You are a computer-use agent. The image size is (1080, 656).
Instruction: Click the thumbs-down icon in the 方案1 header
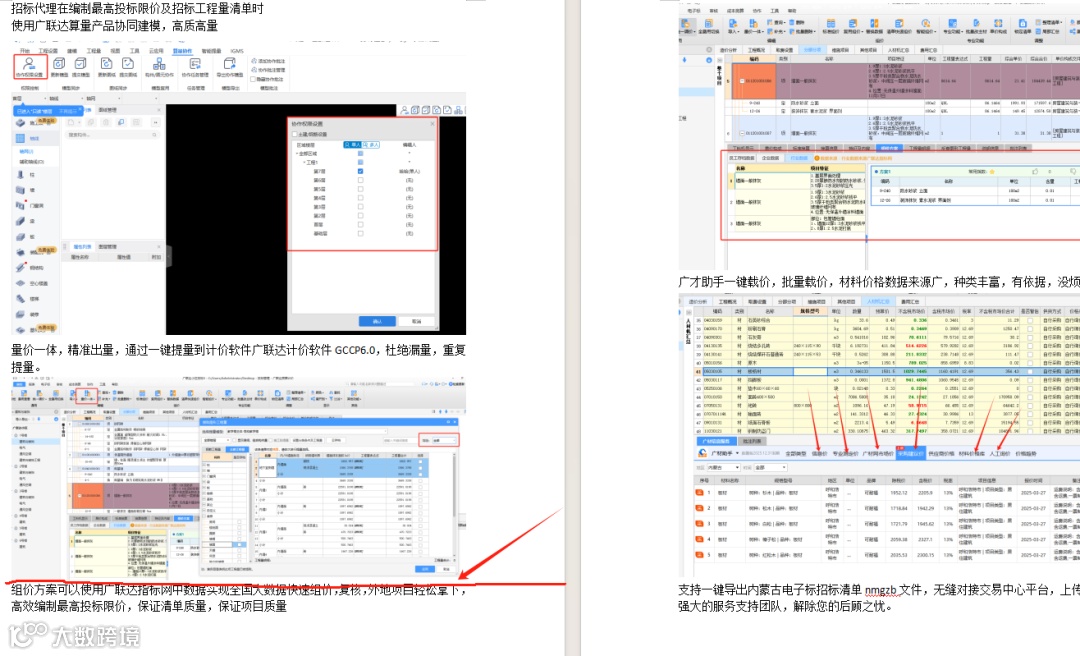(x=1073, y=172)
